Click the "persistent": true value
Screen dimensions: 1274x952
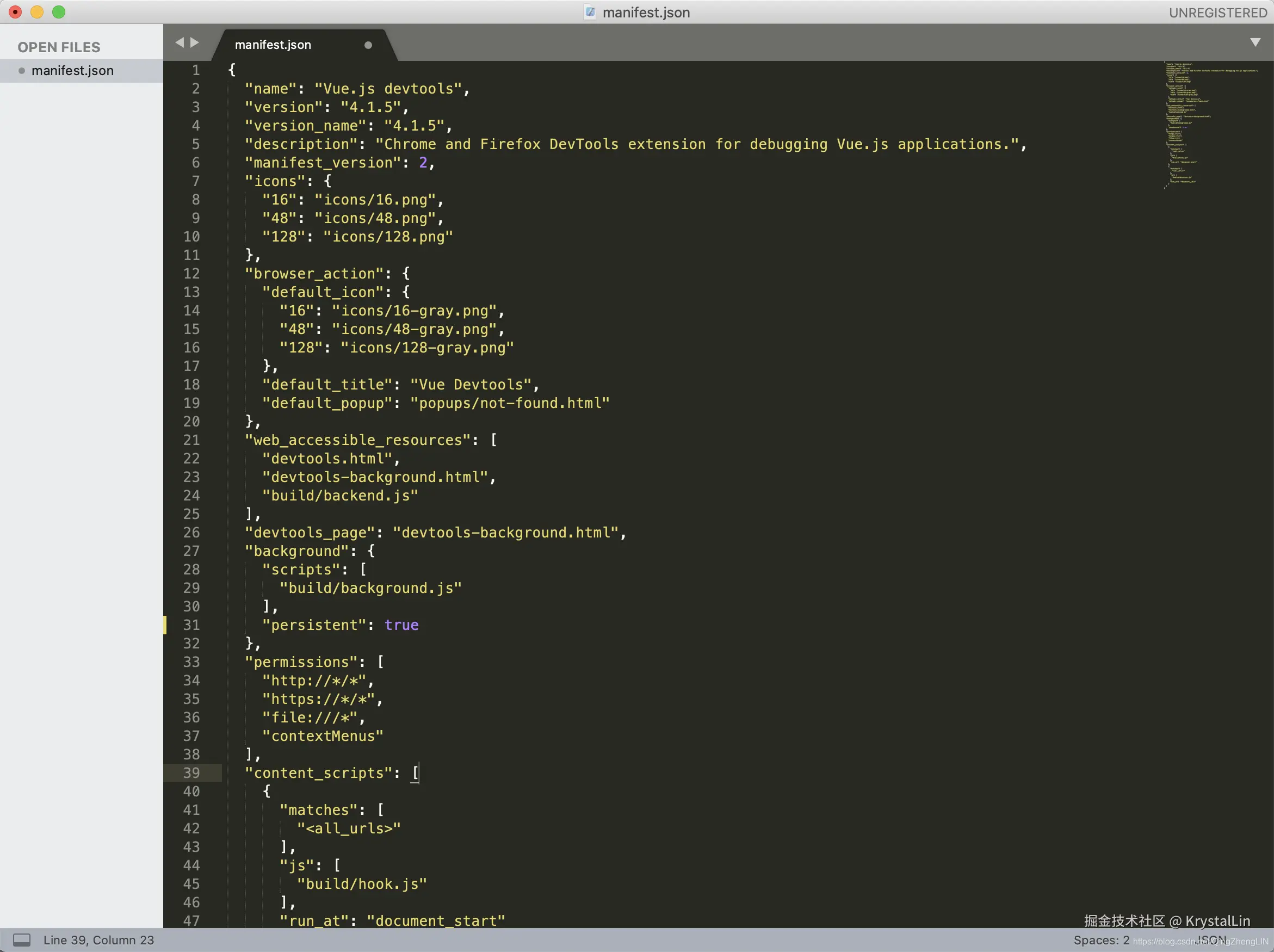point(401,625)
